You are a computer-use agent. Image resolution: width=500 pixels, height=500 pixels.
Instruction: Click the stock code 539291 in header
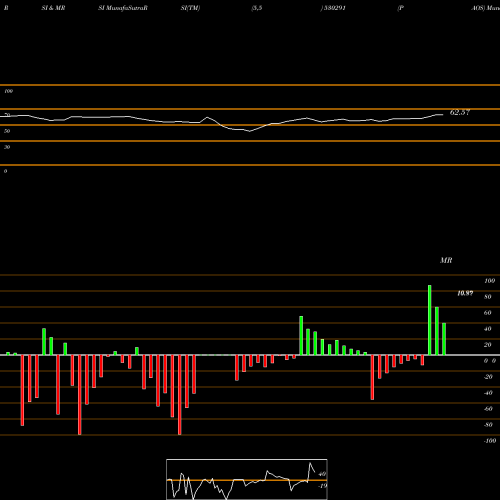[x=334, y=8]
